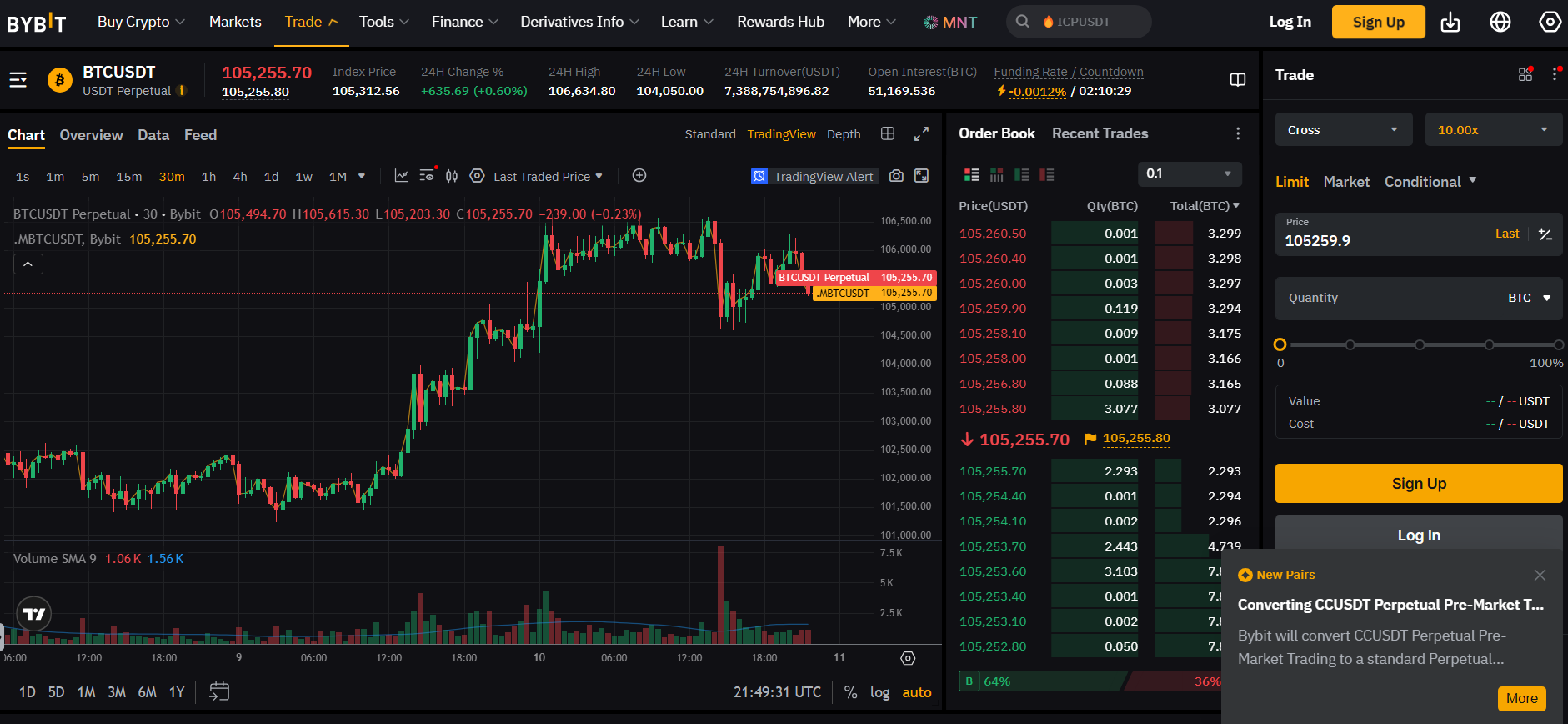Select the Market order tab

[x=1346, y=182]
